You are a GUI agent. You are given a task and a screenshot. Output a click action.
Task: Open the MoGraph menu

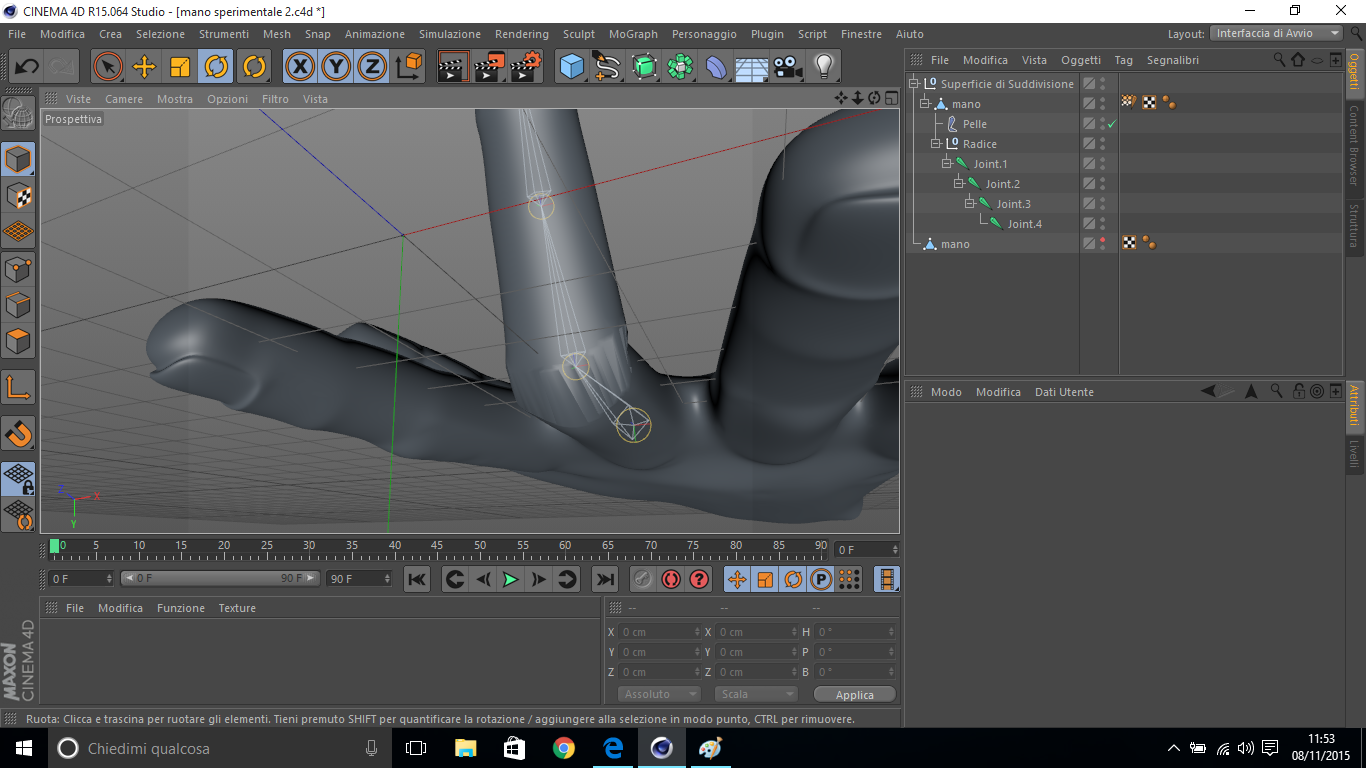click(633, 34)
